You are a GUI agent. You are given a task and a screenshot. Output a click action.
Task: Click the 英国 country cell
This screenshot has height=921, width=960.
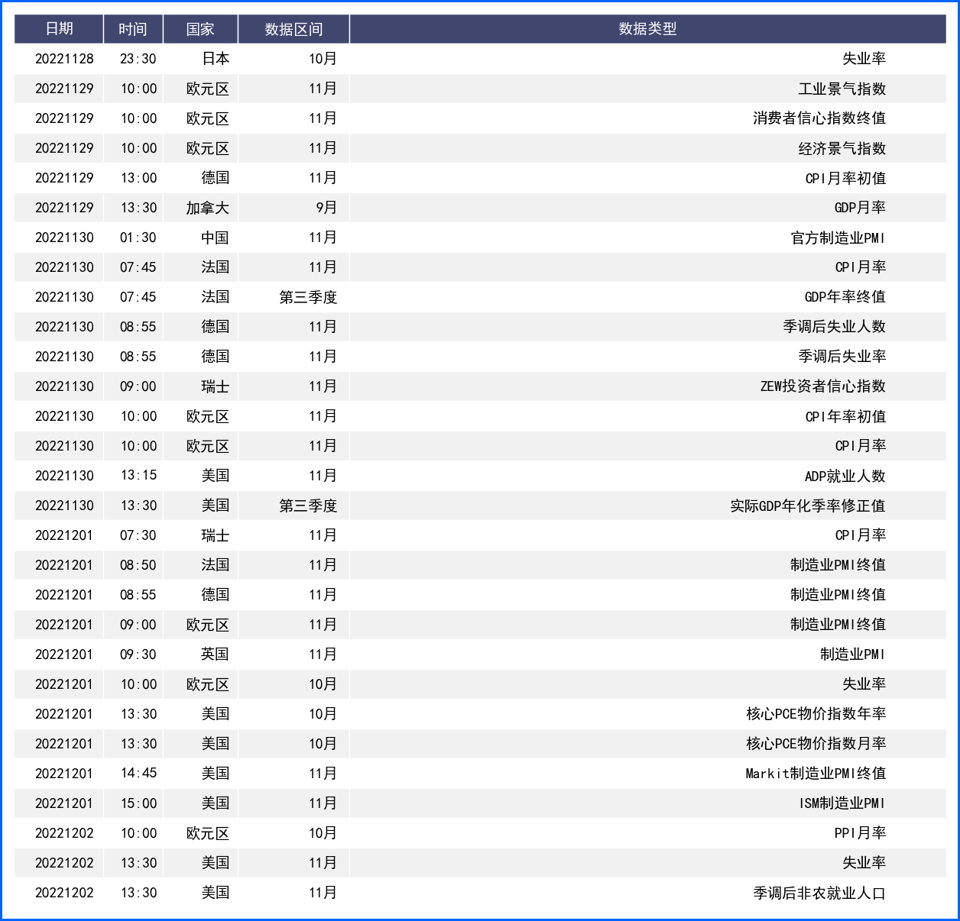(x=215, y=654)
